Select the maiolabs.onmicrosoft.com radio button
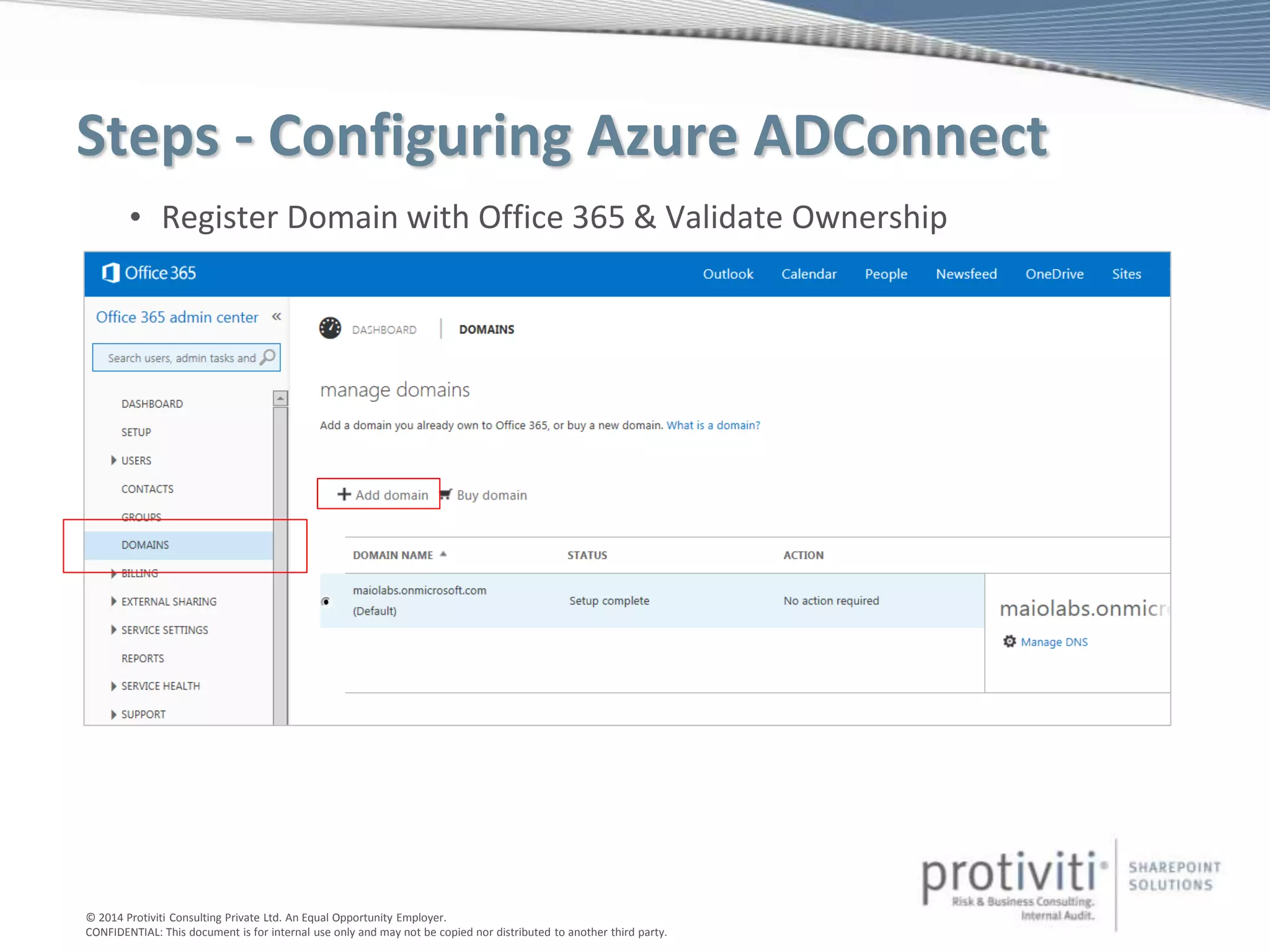Image resolution: width=1270 pixels, height=952 pixels. click(326, 601)
